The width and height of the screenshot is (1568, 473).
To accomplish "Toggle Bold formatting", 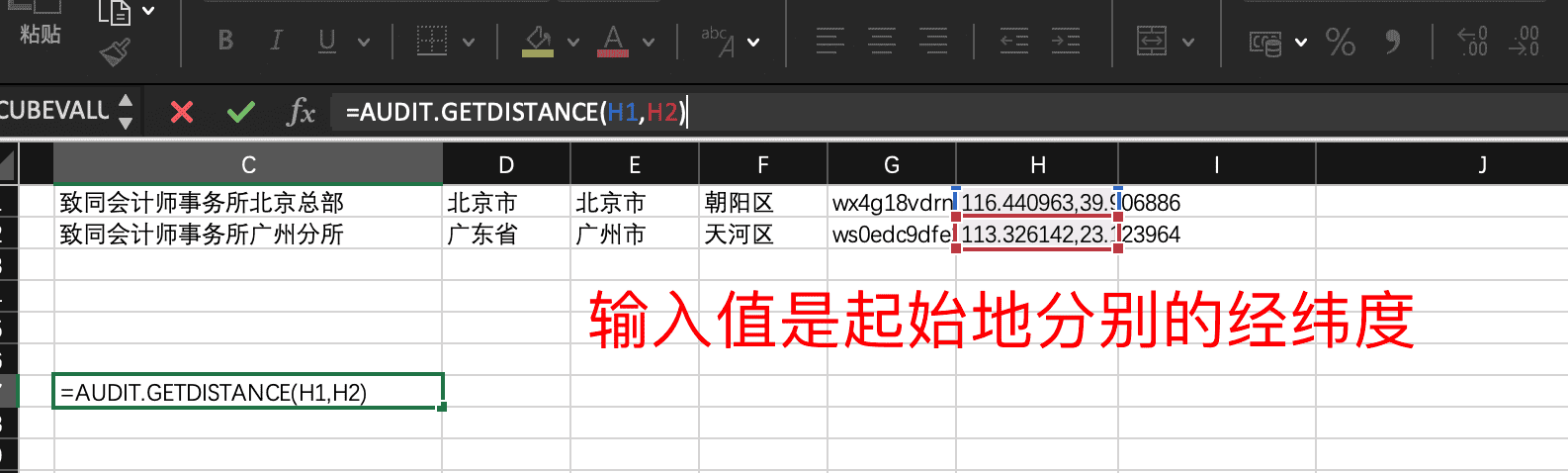I will (x=225, y=41).
